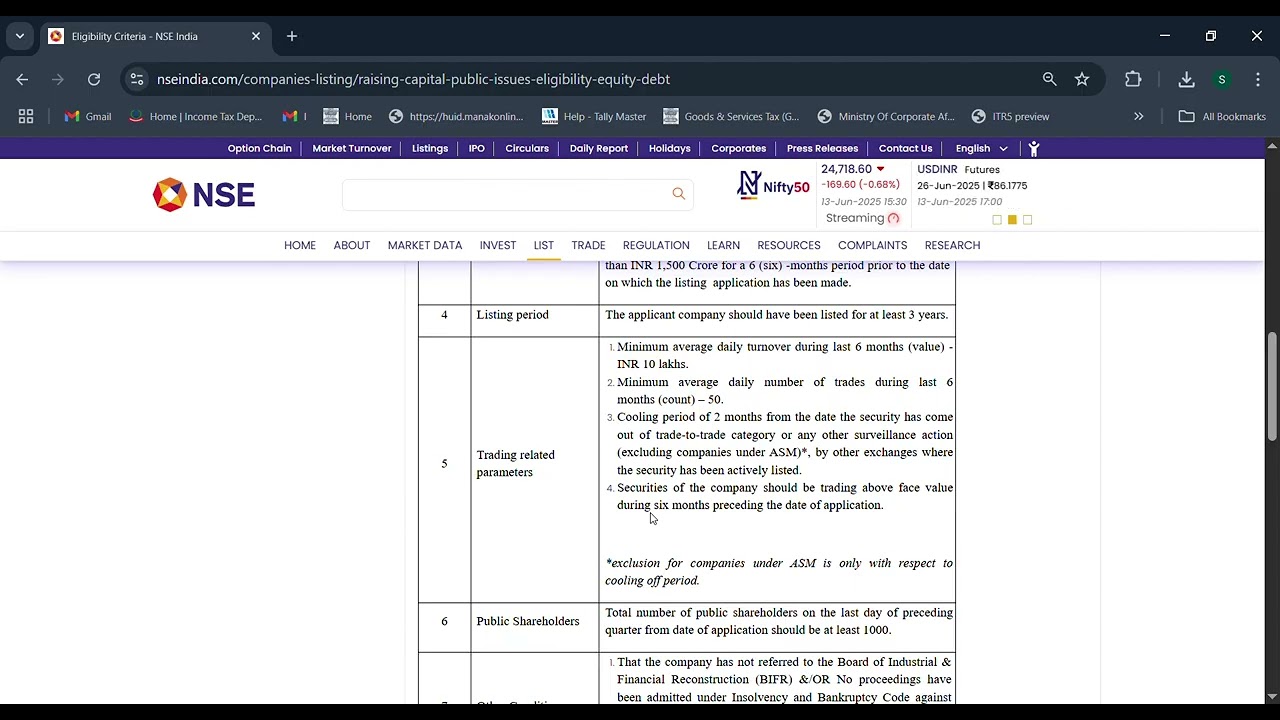Open the REGULATION menu

[x=656, y=245]
